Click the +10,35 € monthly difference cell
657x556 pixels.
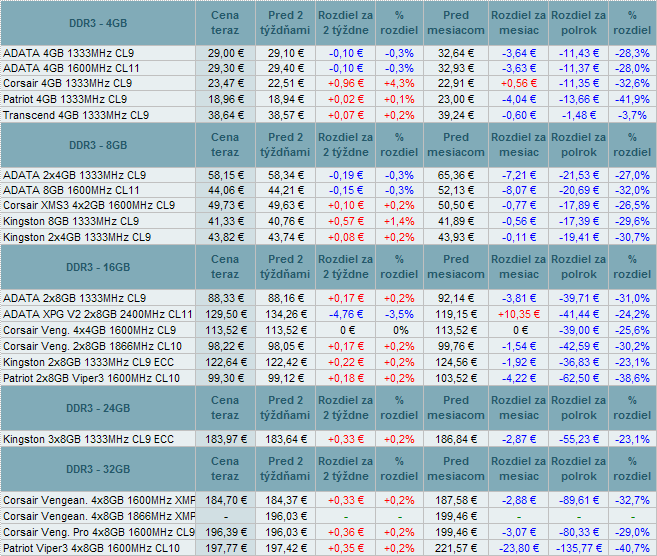tap(519, 314)
